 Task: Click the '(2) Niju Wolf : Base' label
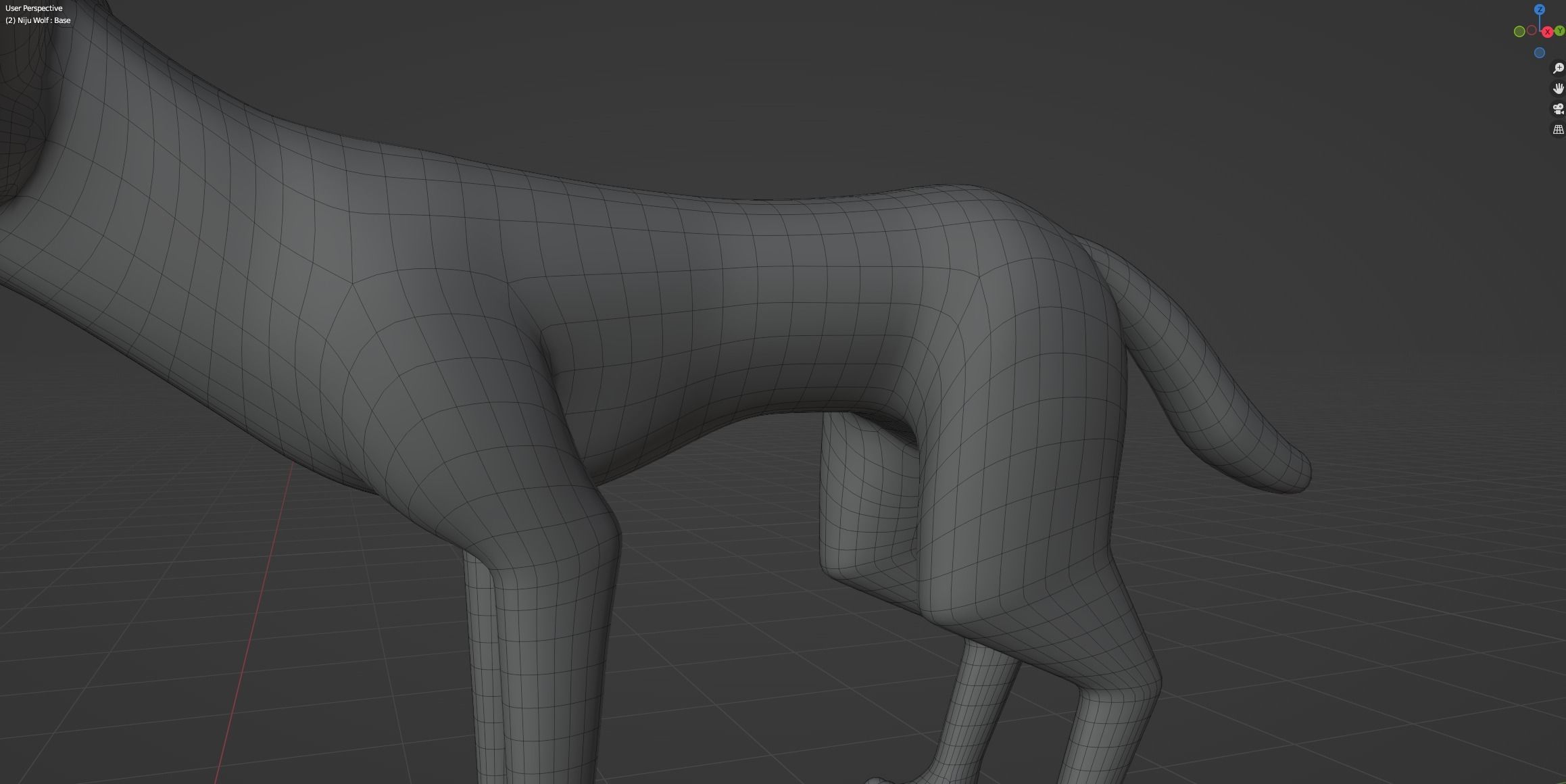coord(38,20)
